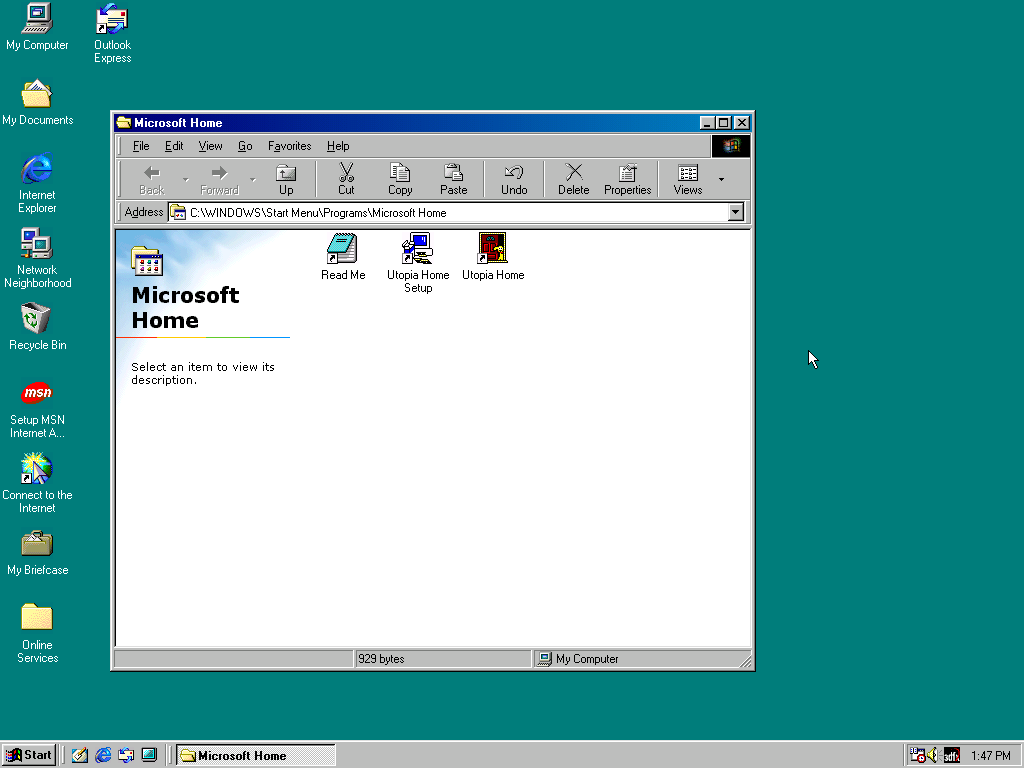Open the File menu
The width and height of the screenshot is (1024, 768).
(x=141, y=146)
